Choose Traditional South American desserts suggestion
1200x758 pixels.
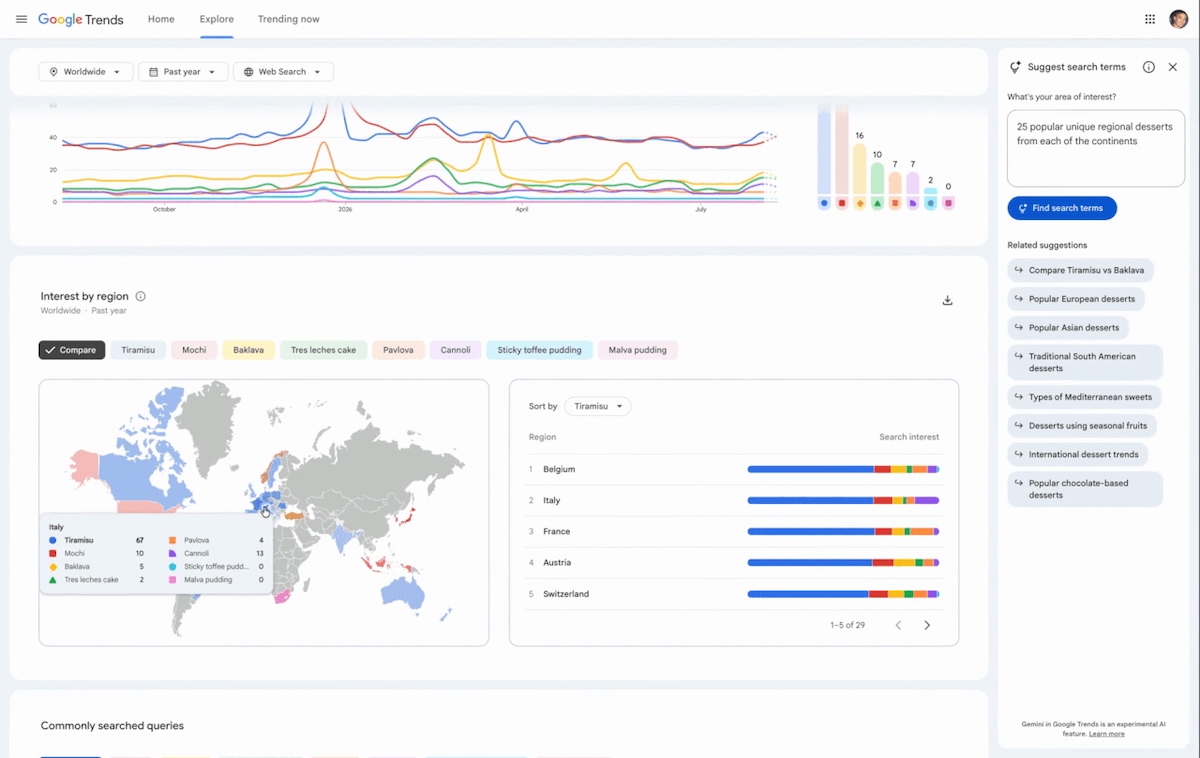pos(1085,362)
